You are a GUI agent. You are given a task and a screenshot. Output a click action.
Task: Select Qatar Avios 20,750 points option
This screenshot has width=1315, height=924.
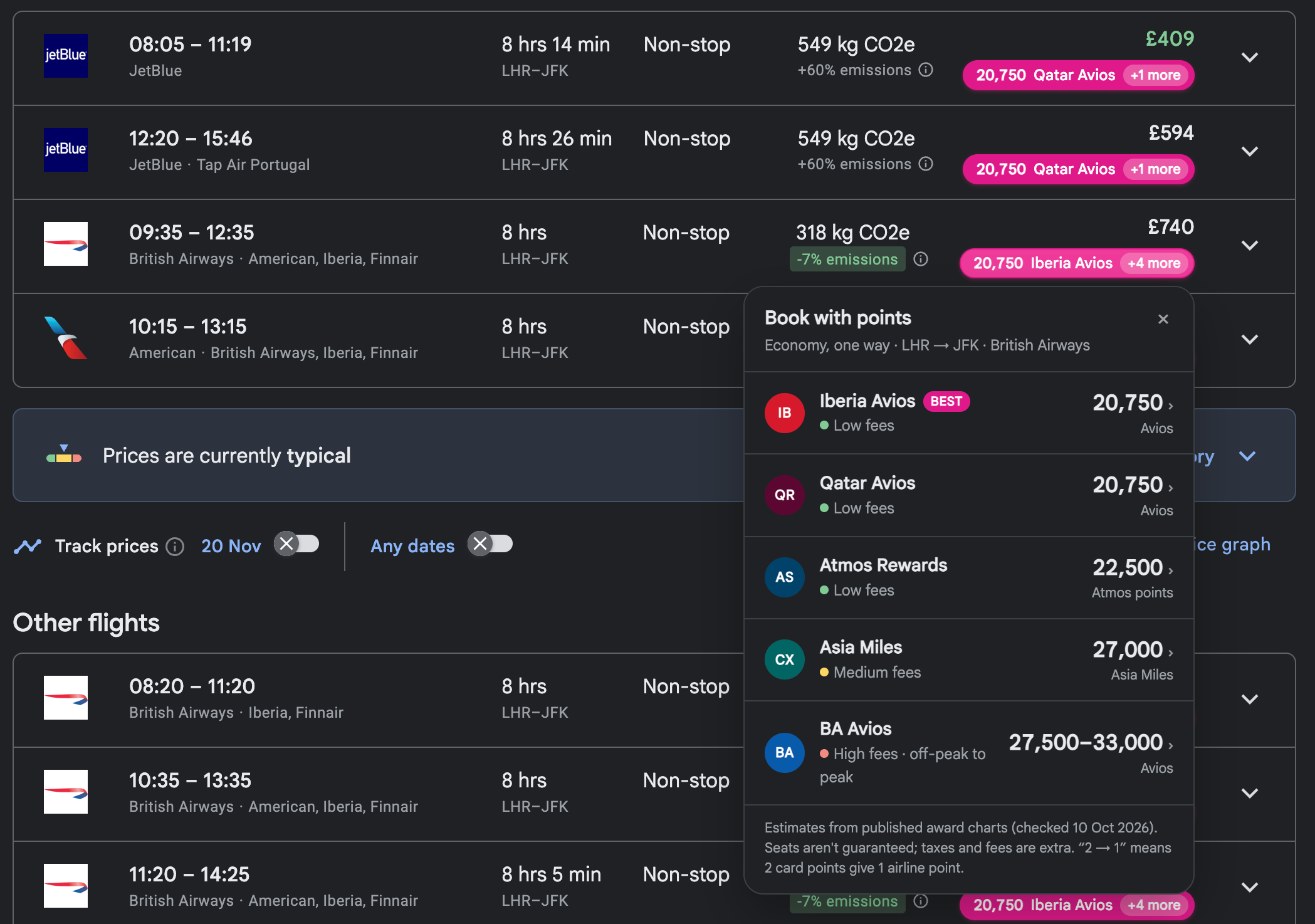969,495
